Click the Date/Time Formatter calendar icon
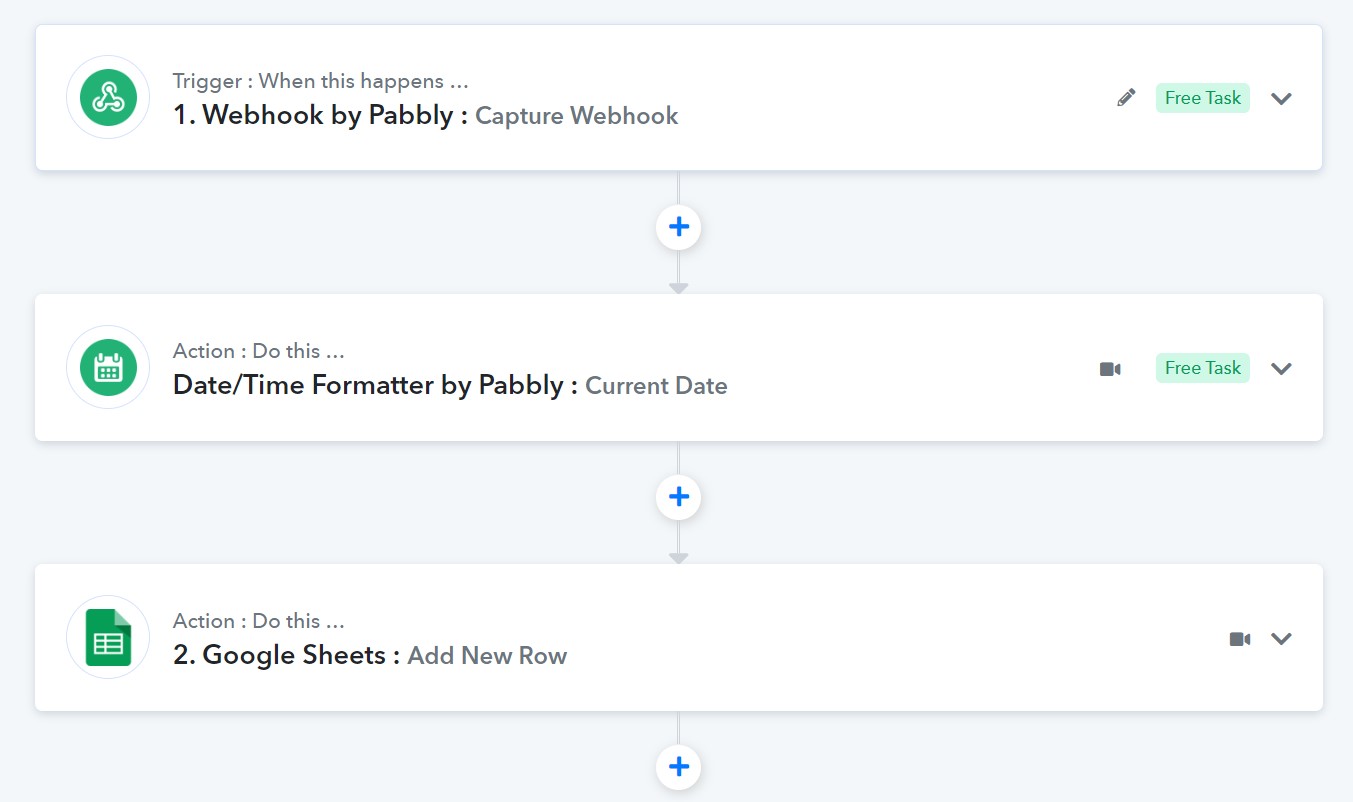 coord(108,367)
